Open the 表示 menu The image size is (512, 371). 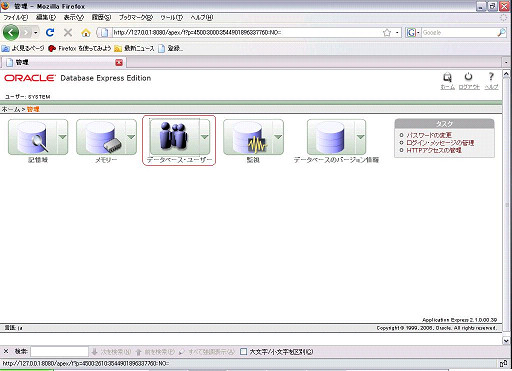point(74,17)
